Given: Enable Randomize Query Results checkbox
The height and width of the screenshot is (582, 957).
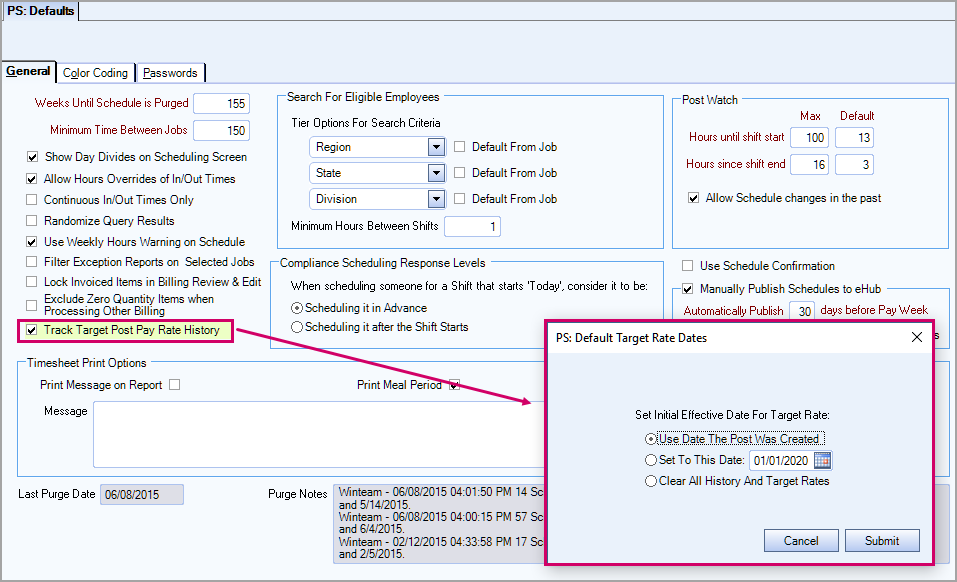Looking at the screenshot, I should click(33, 221).
